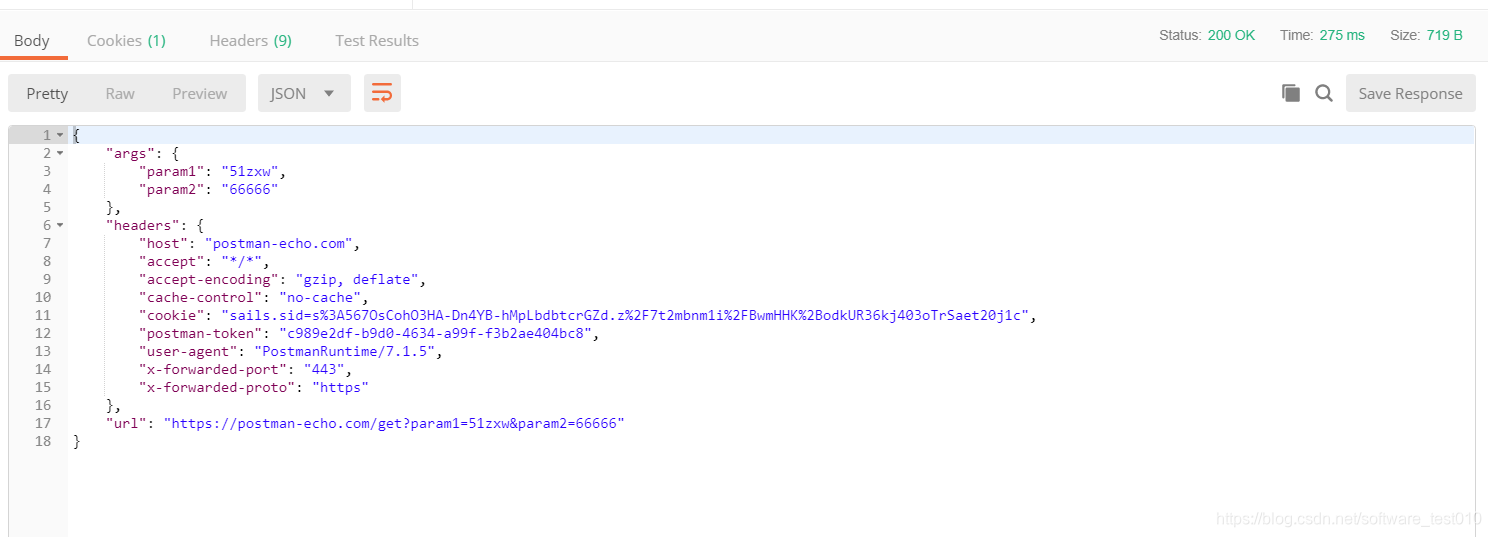Collapse the "headers" object fold arrow

60,225
